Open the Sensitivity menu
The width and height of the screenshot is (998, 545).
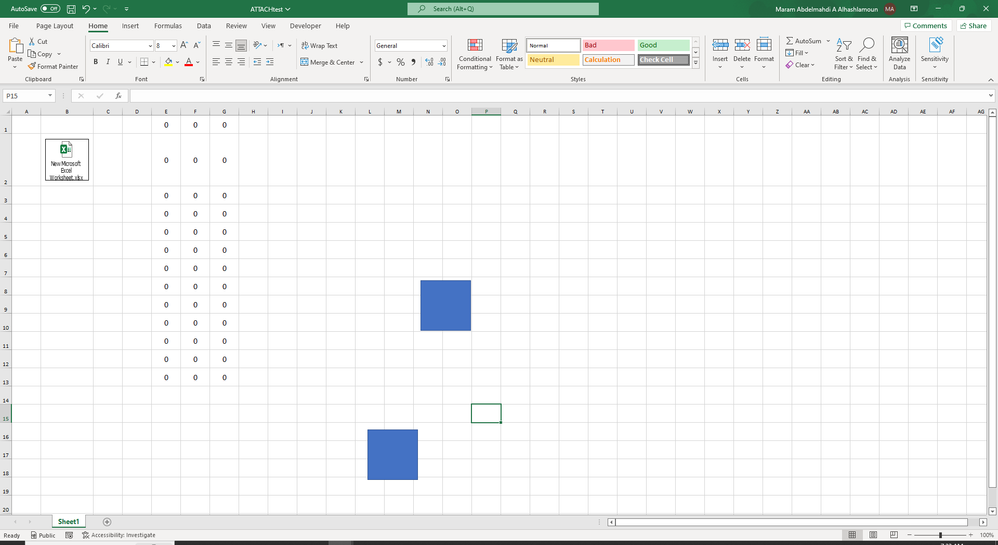pyautogui.click(x=934, y=53)
